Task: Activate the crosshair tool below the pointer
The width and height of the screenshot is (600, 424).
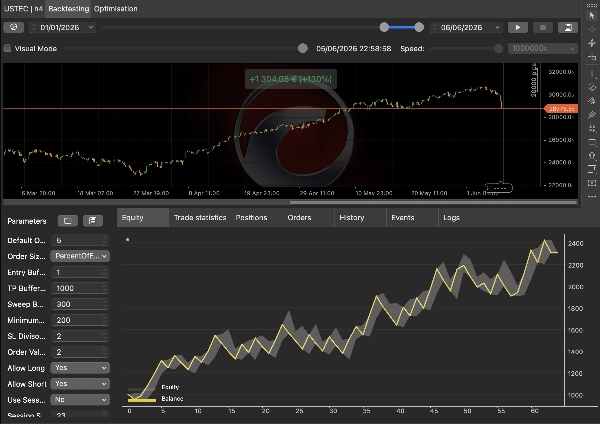Action: [592, 29]
